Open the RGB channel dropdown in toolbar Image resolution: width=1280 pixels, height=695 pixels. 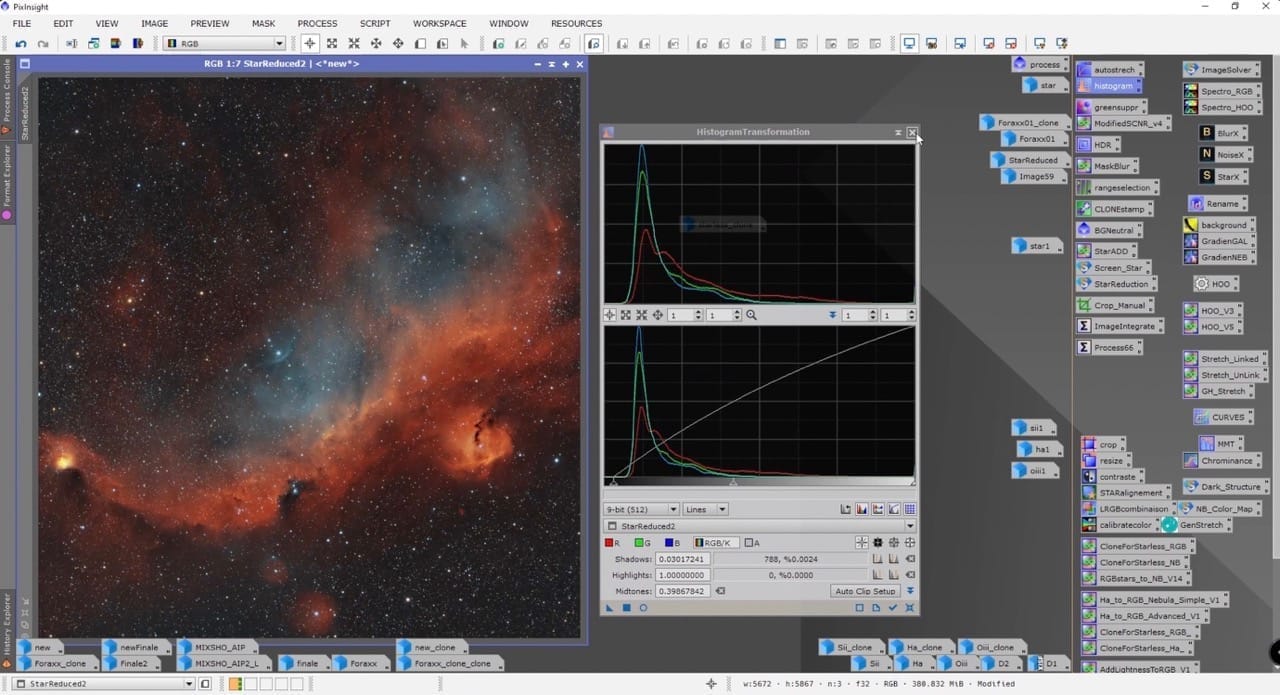[224, 44]
